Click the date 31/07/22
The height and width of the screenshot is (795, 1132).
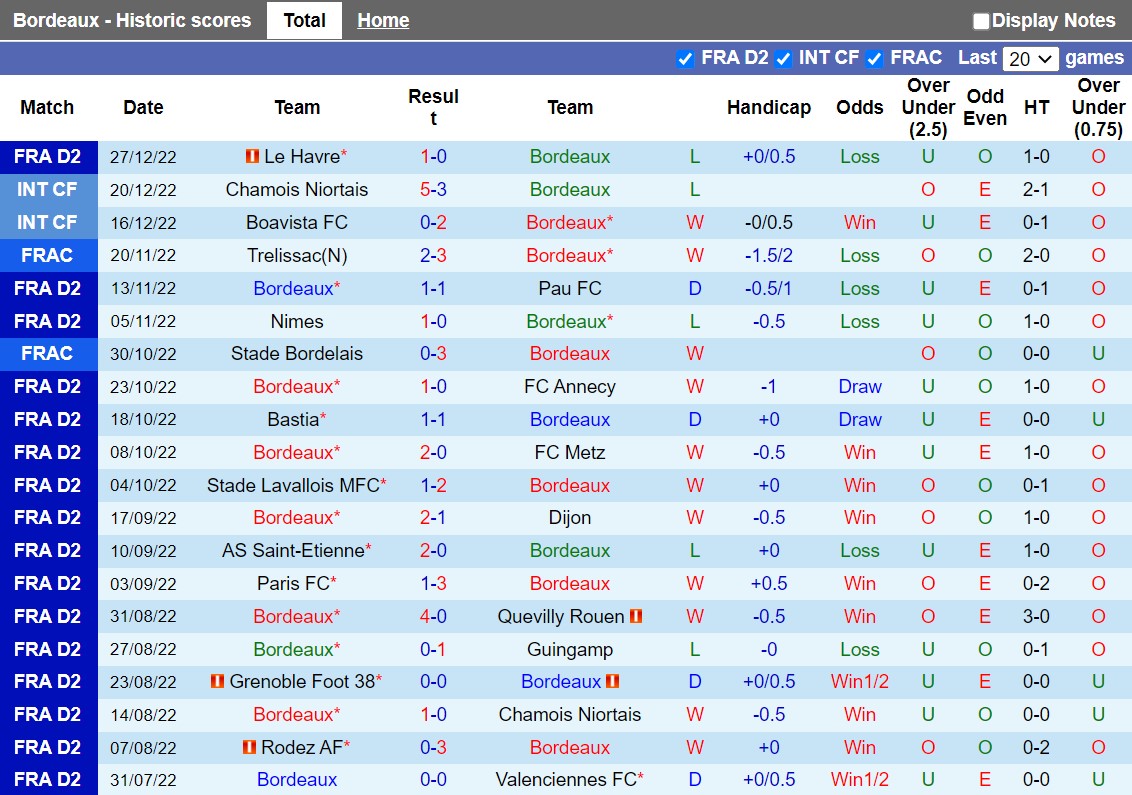pos(143,780)
